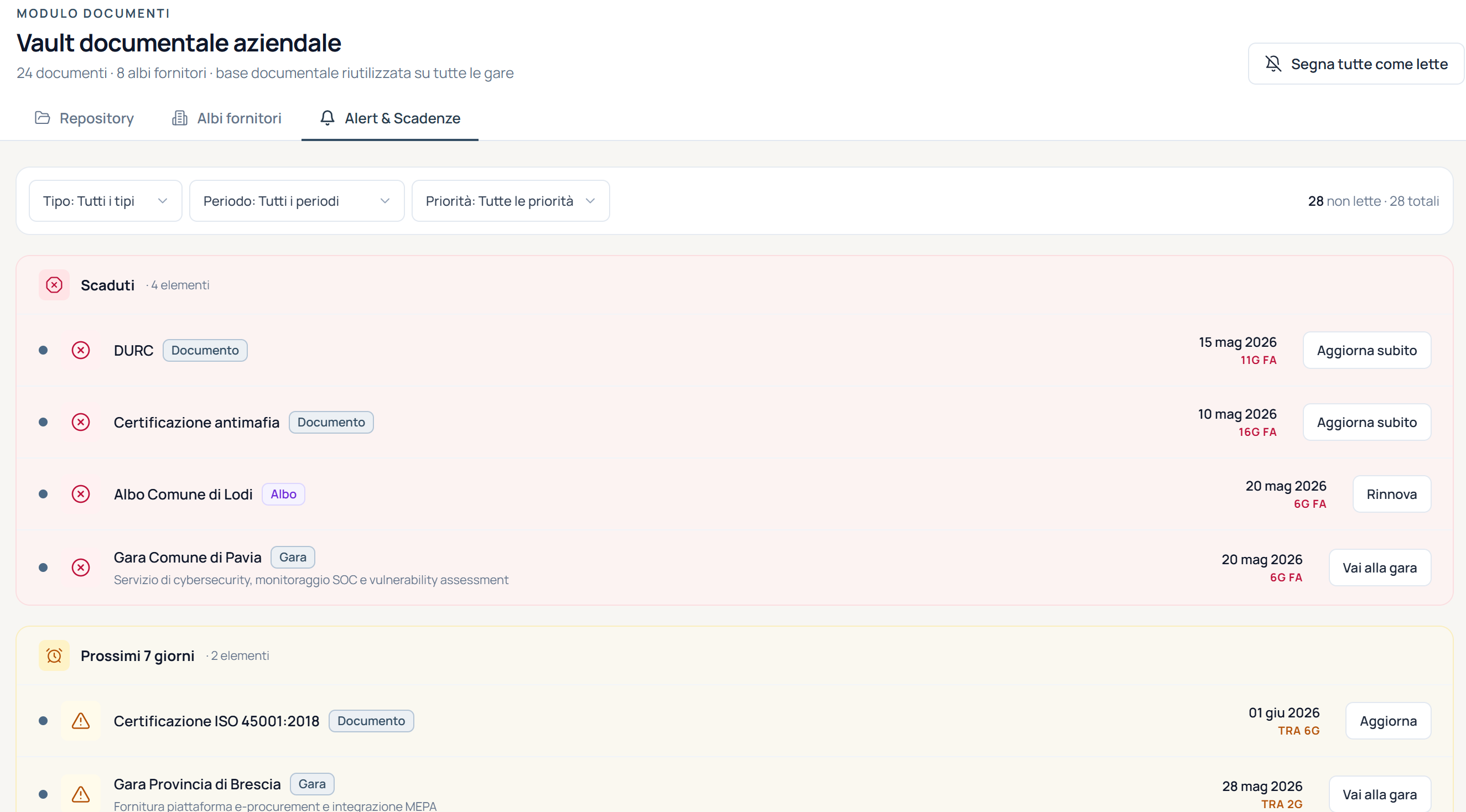Click unread dot on Certificazione ISO 45001:2018 row
Image resolution: width=1466 pixels, height=812 pixels.
[43, 721]
